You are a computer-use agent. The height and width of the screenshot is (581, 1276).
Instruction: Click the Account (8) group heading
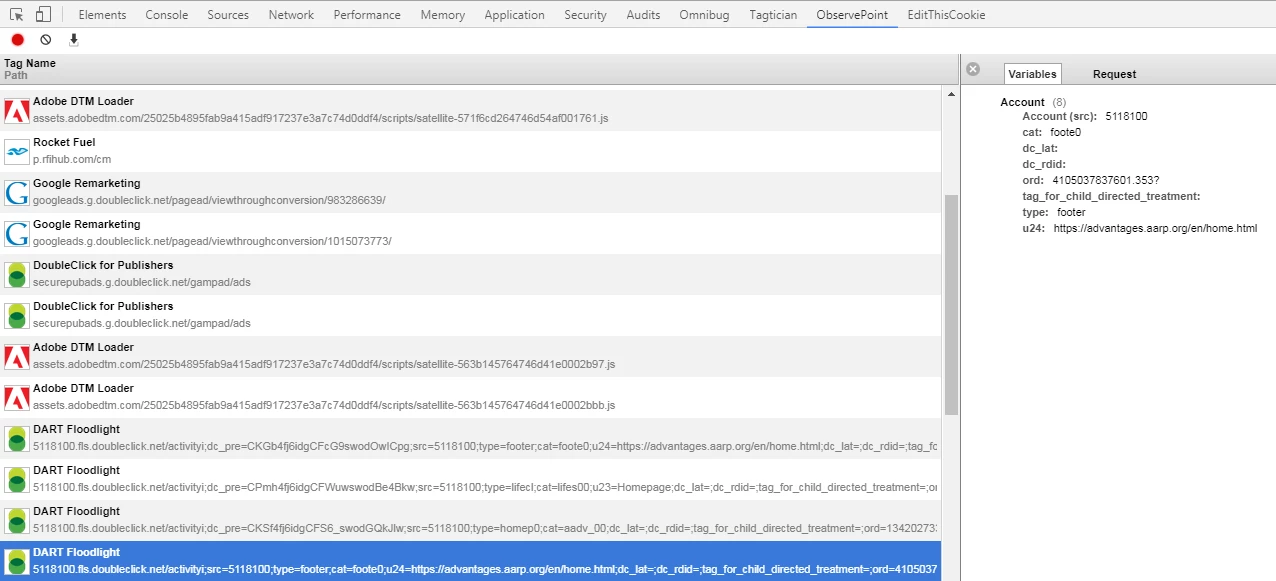click(1033, 102)
